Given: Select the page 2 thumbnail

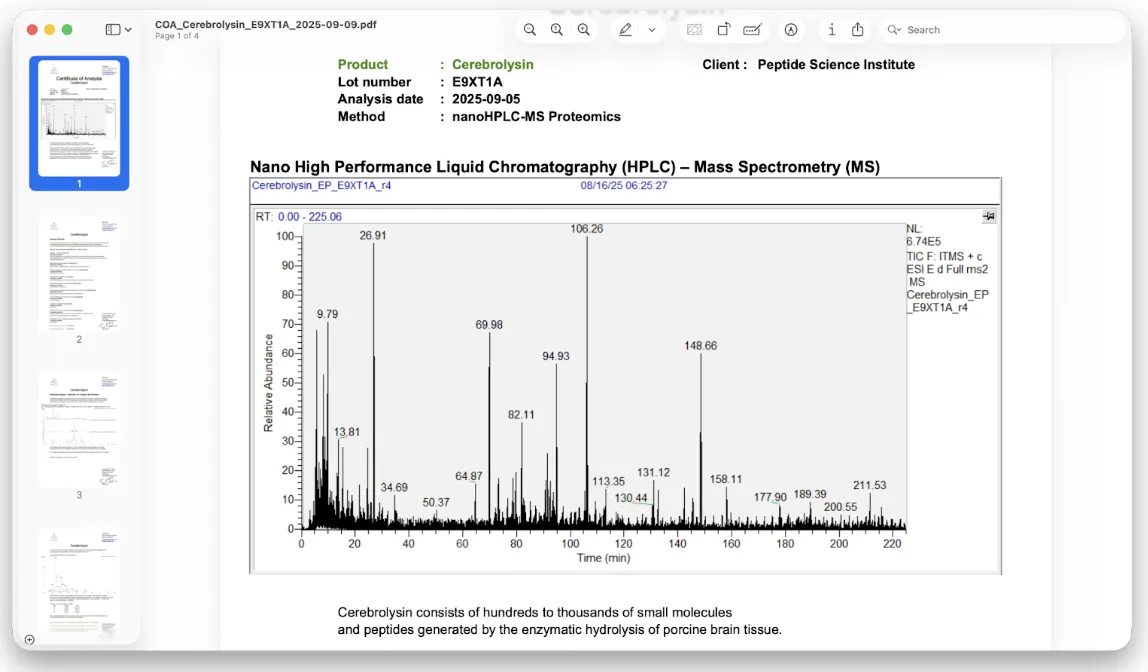Looking at the screenshot, I should (79, 274).
